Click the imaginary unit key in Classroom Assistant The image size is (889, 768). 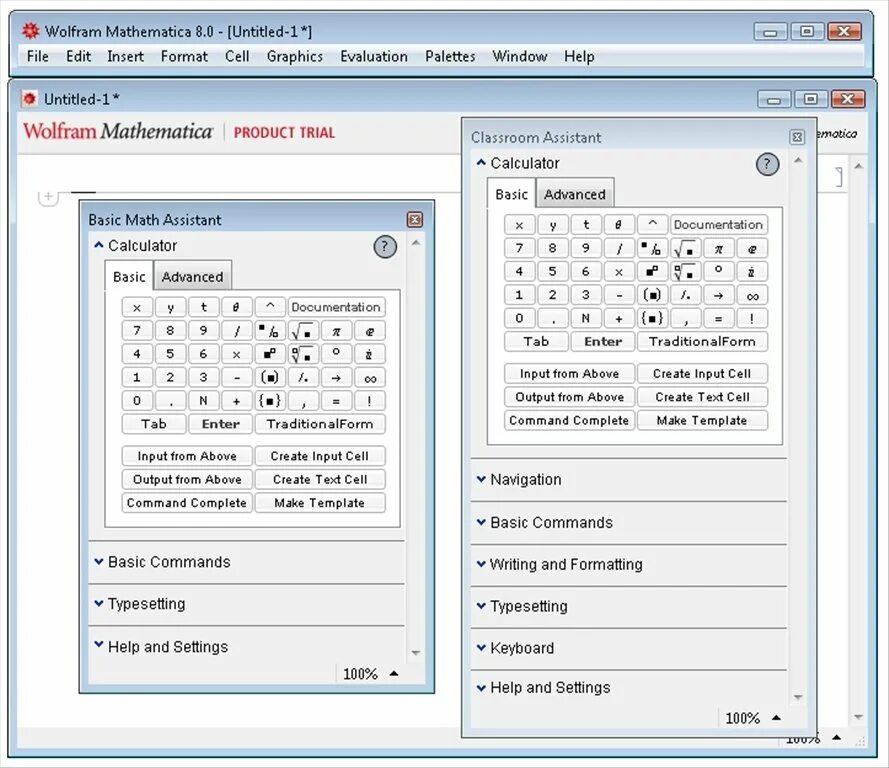(752, 271)
